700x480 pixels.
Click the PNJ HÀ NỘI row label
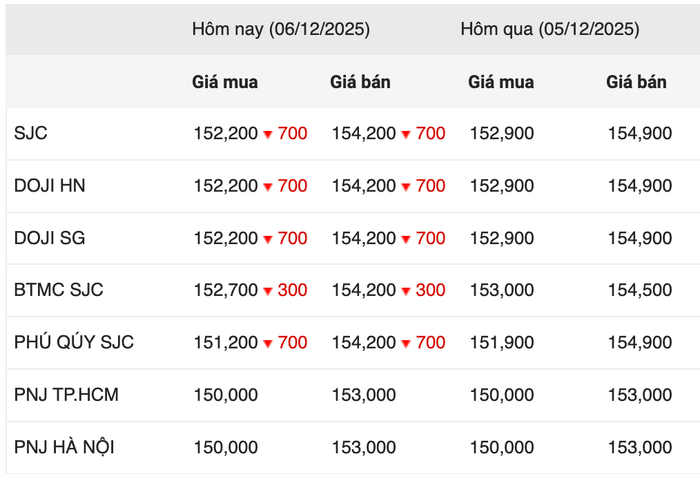pos(64,447)
